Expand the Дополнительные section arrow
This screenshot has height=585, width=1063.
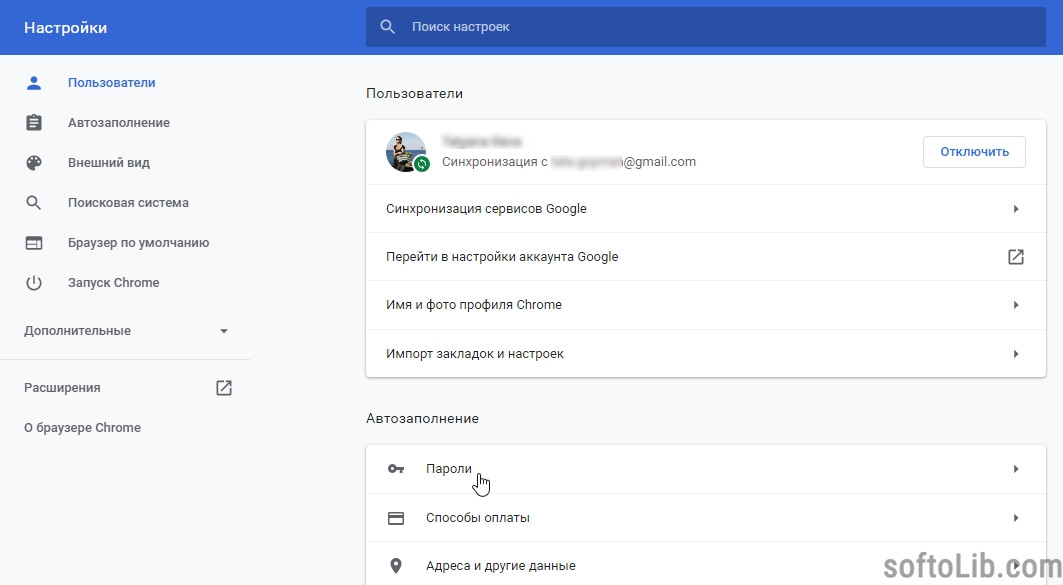point(224,331)
